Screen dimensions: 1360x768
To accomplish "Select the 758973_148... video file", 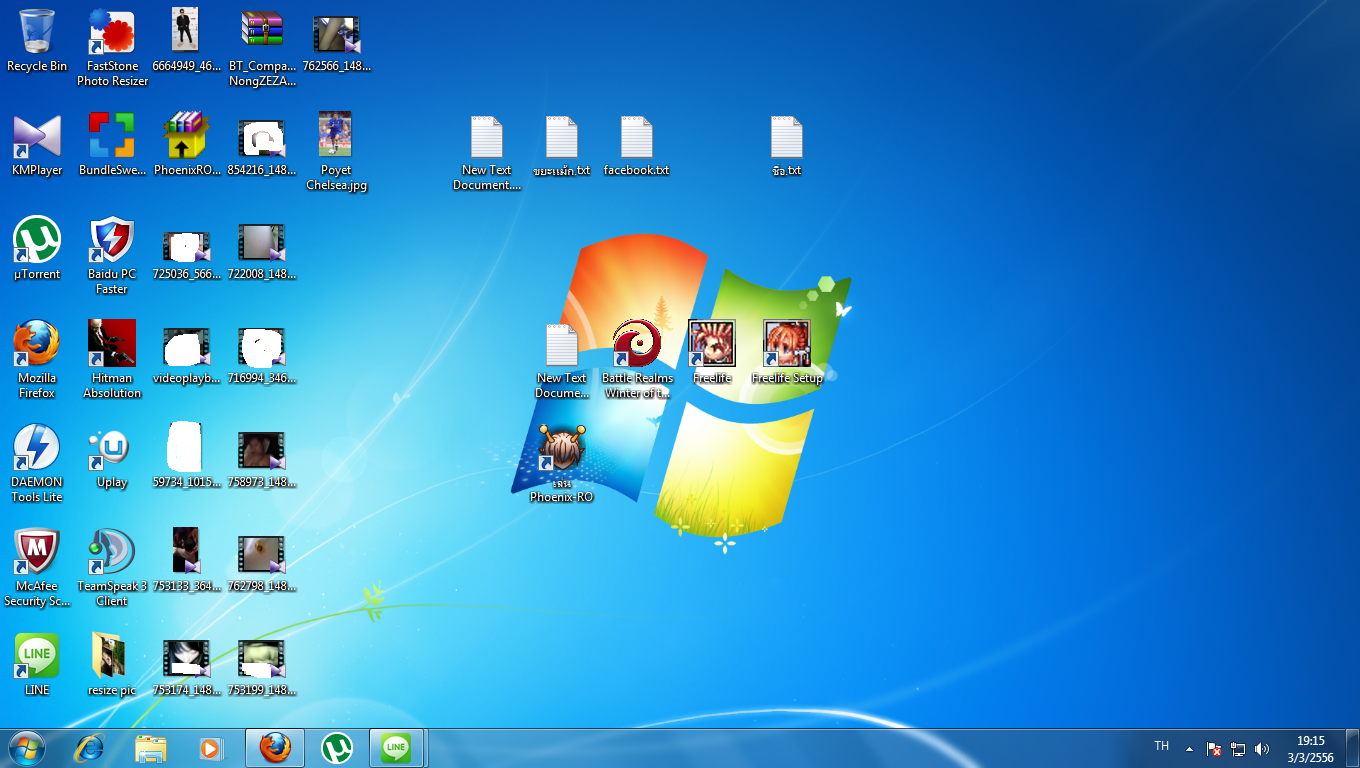I will click(262, 457).
